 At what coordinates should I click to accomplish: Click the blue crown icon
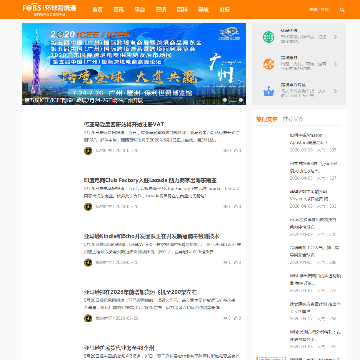pyautogui.click(x=268, y=91)
